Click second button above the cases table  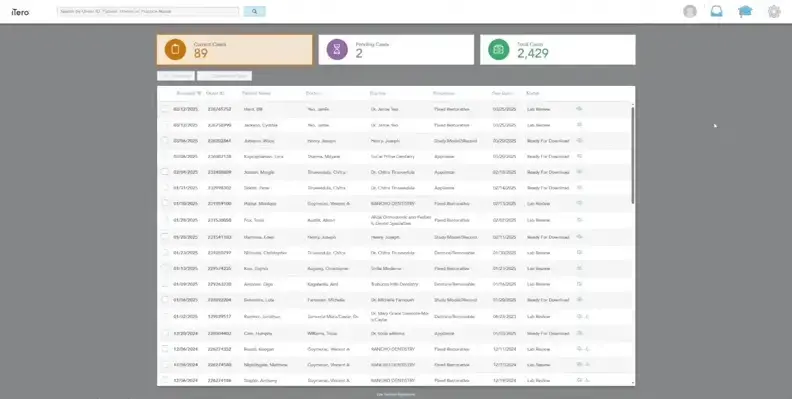(x=224, y=76)
